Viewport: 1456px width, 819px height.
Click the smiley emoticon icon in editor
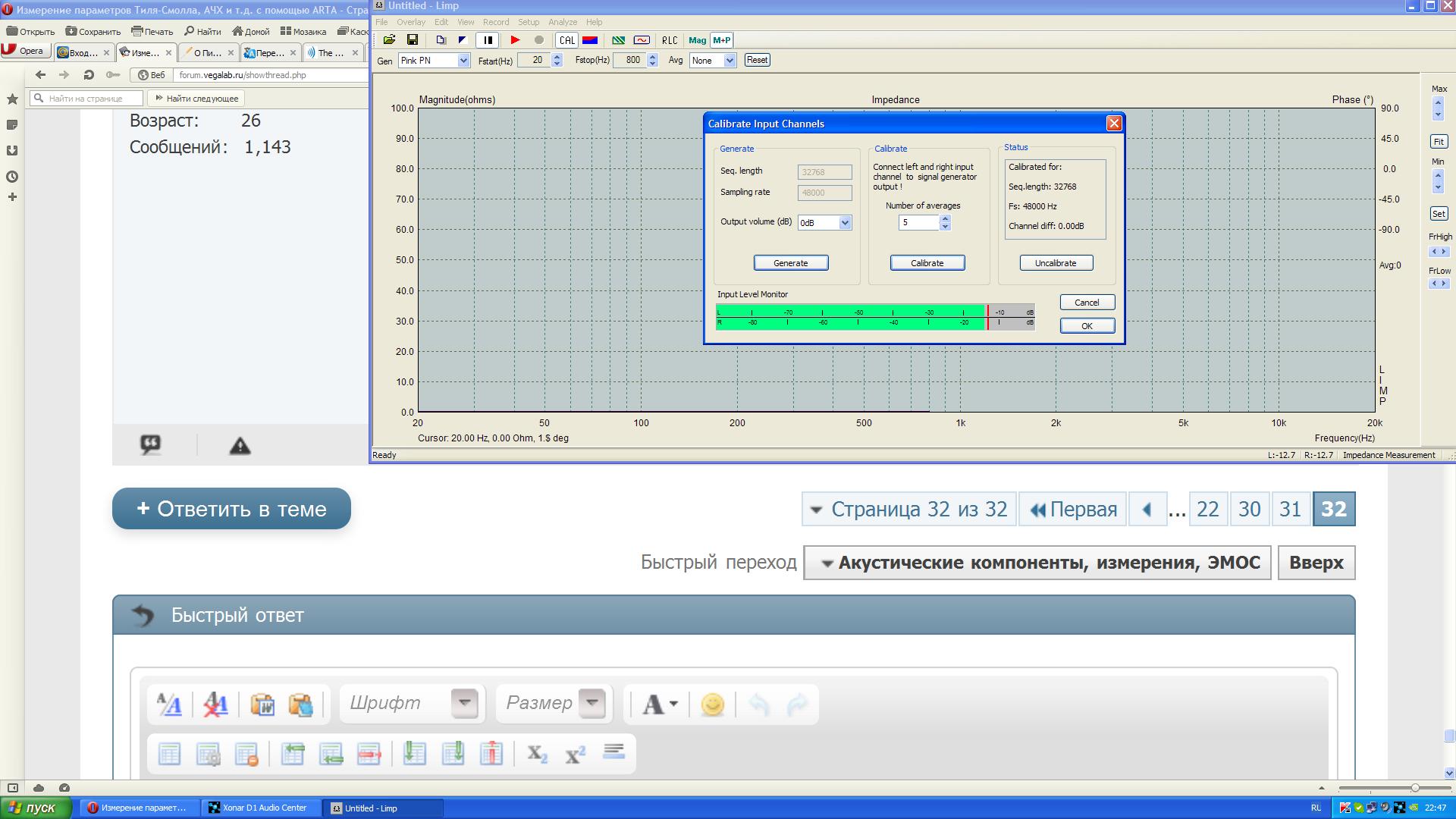712,704
